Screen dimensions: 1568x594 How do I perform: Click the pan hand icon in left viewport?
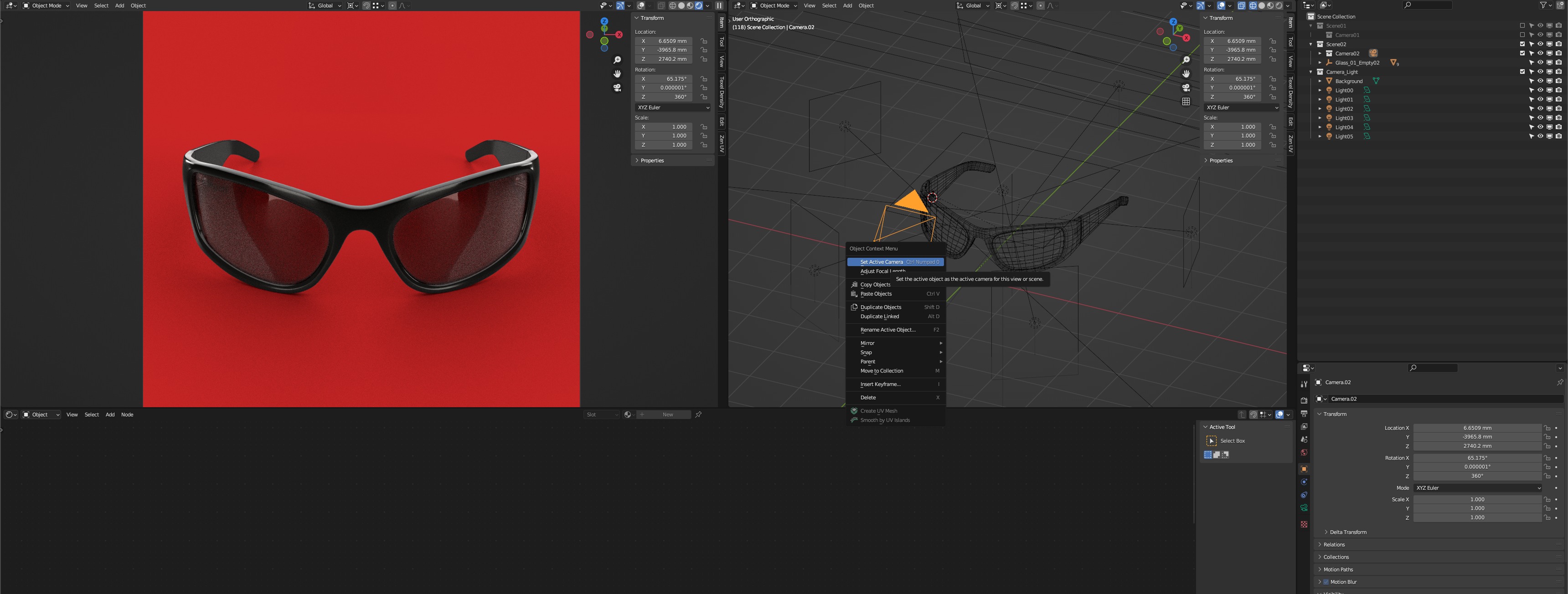point(617,74)
